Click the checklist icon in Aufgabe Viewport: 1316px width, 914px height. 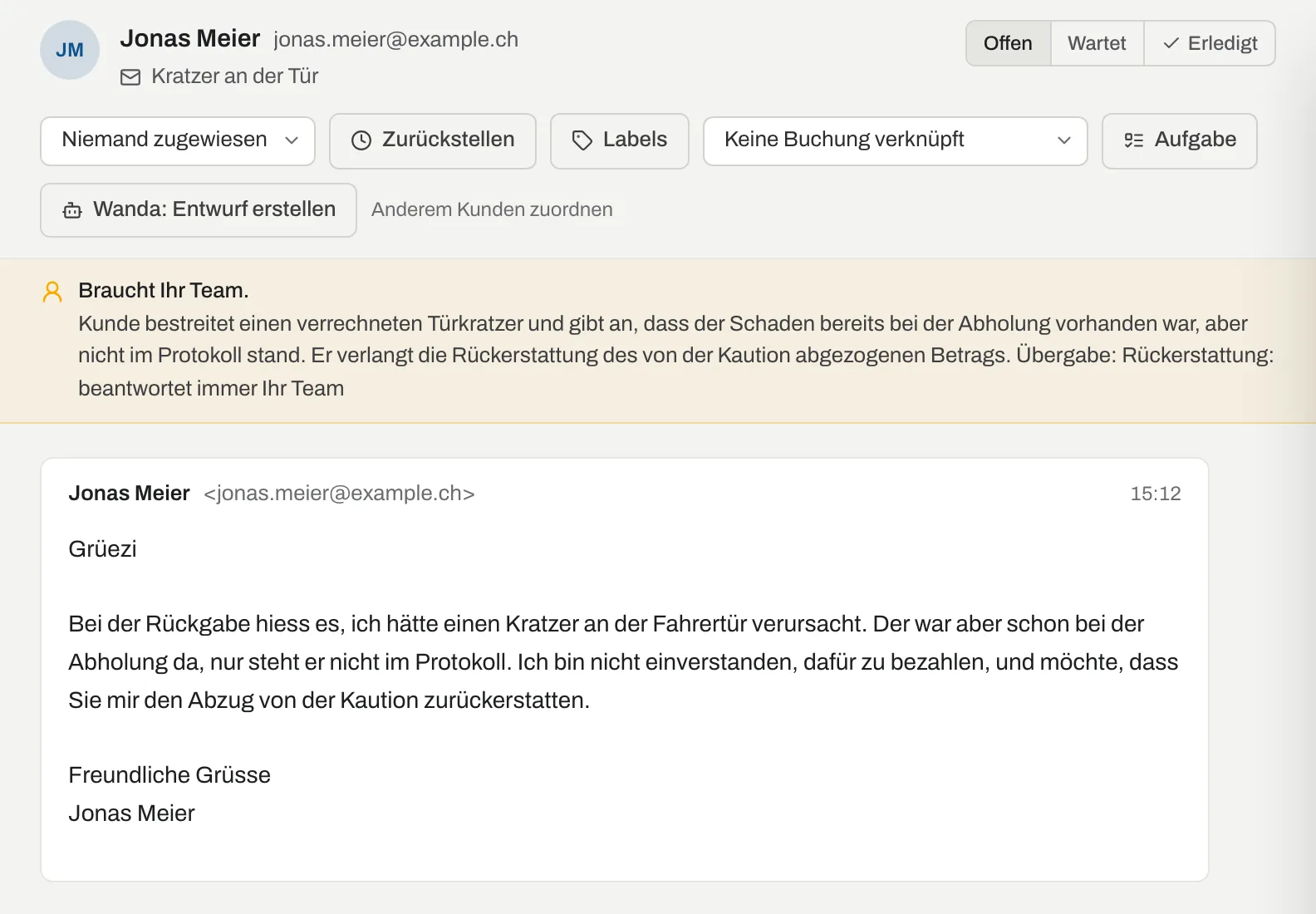coord(1134,140)
